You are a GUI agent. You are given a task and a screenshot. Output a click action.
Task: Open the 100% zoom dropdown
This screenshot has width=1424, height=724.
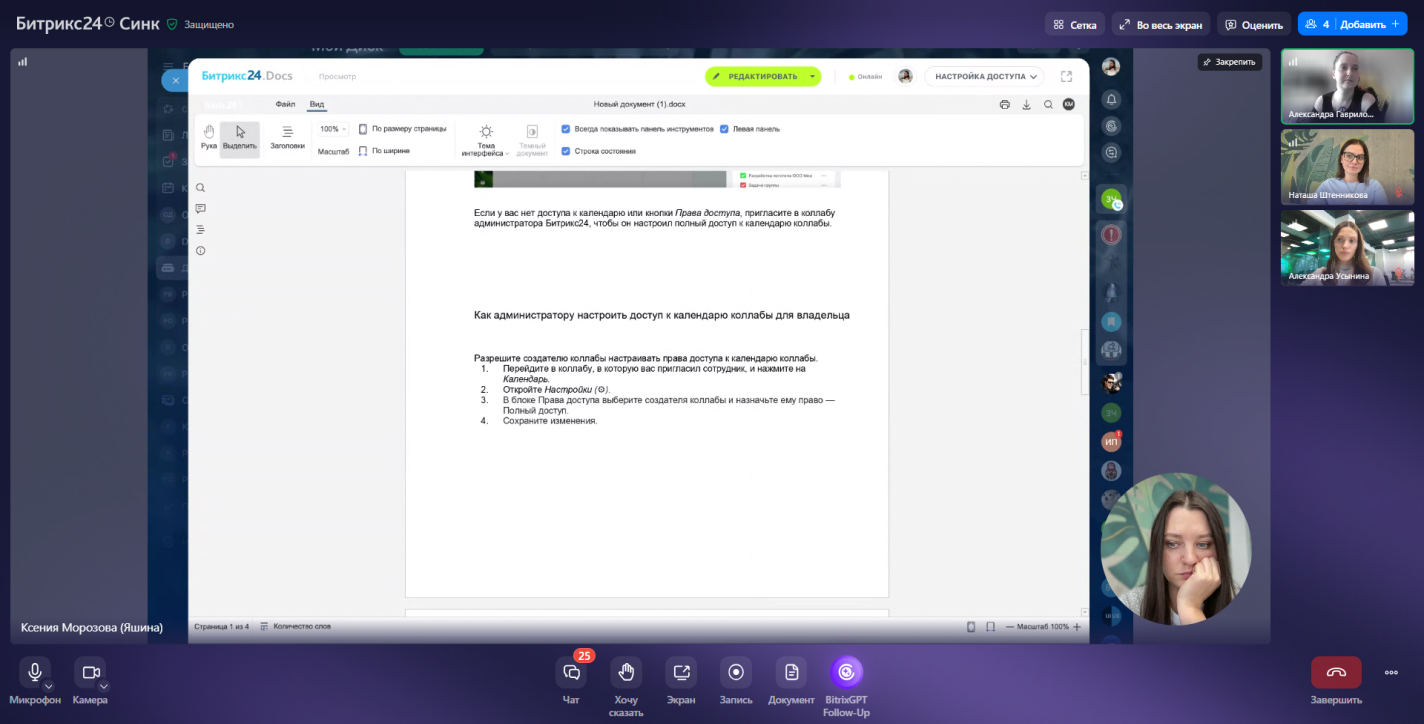click(x=333, y=129)
